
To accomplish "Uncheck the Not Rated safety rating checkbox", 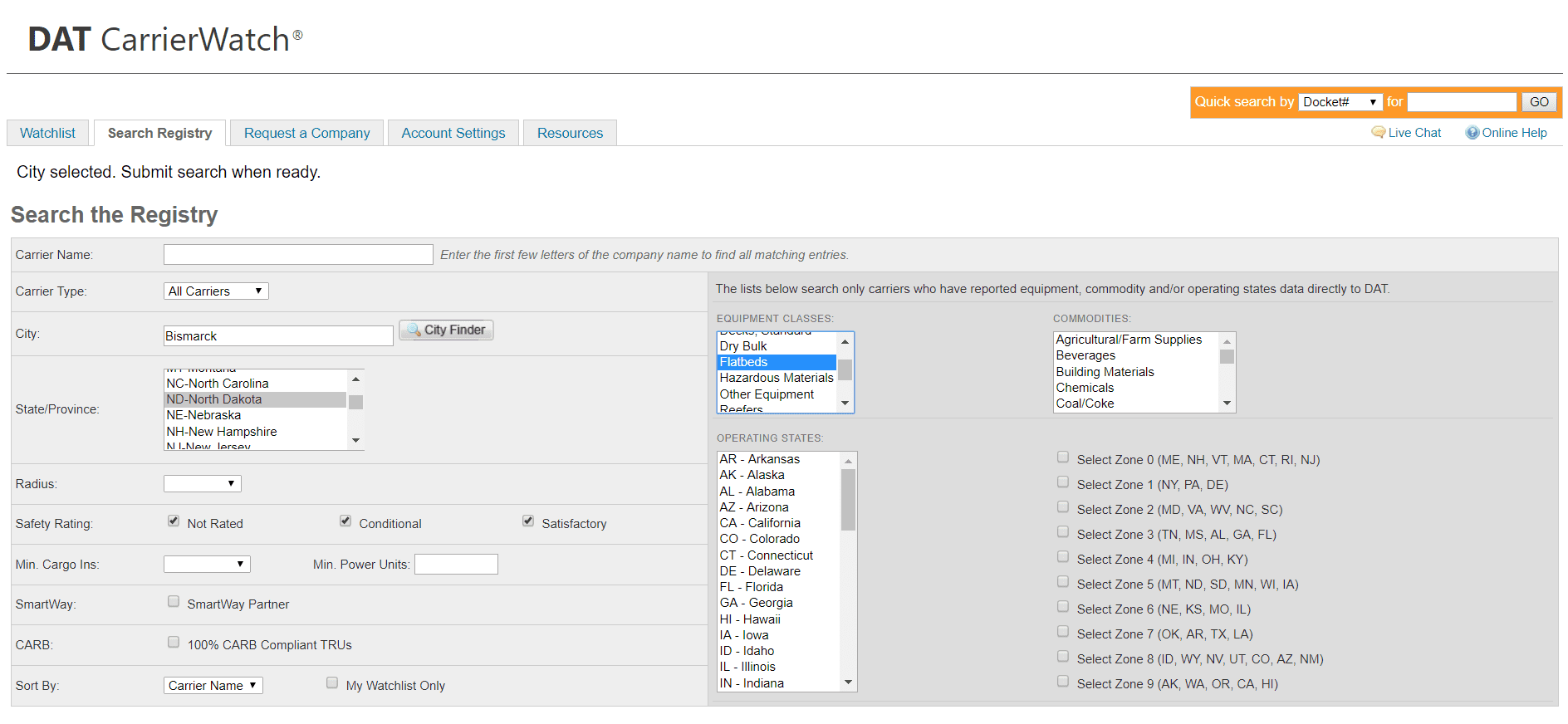I will point(174,521).
